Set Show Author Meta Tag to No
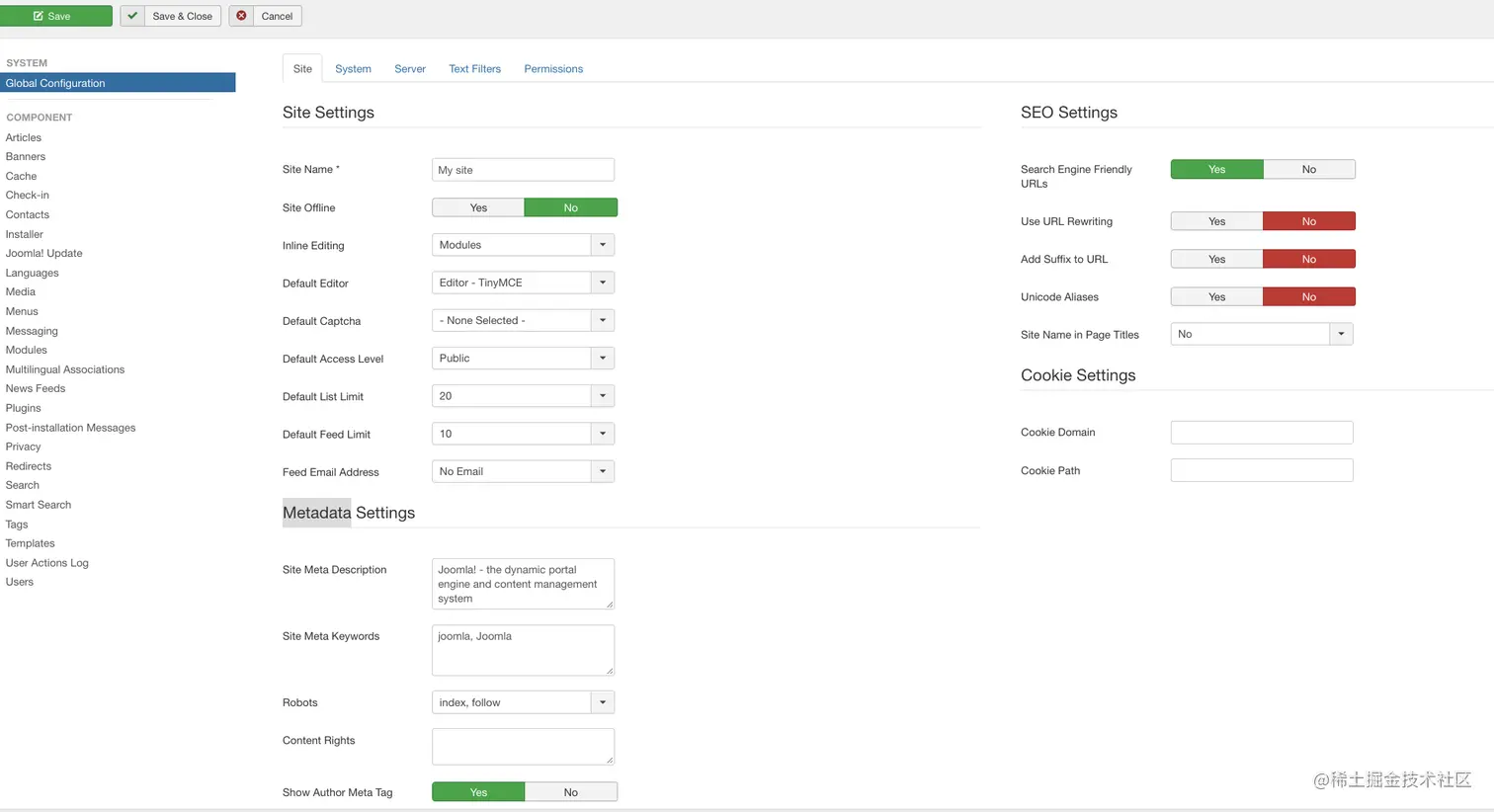This screenshot has width=1494, height=812. pos(571,792)
